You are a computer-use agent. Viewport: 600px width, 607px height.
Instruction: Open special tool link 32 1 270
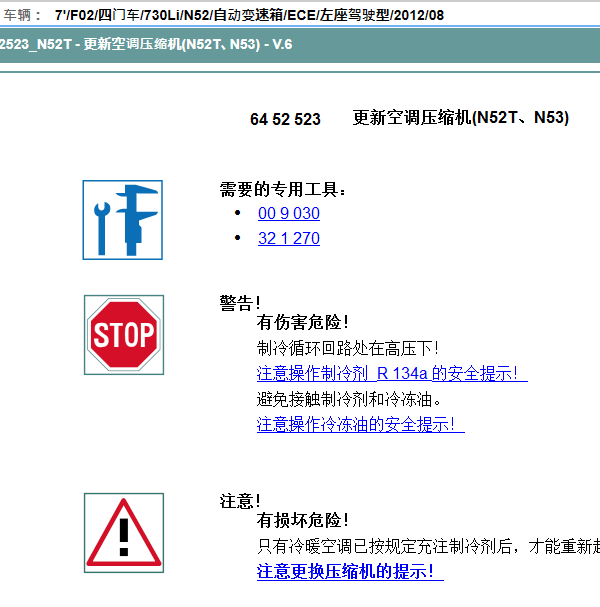(x=289, y=238)
